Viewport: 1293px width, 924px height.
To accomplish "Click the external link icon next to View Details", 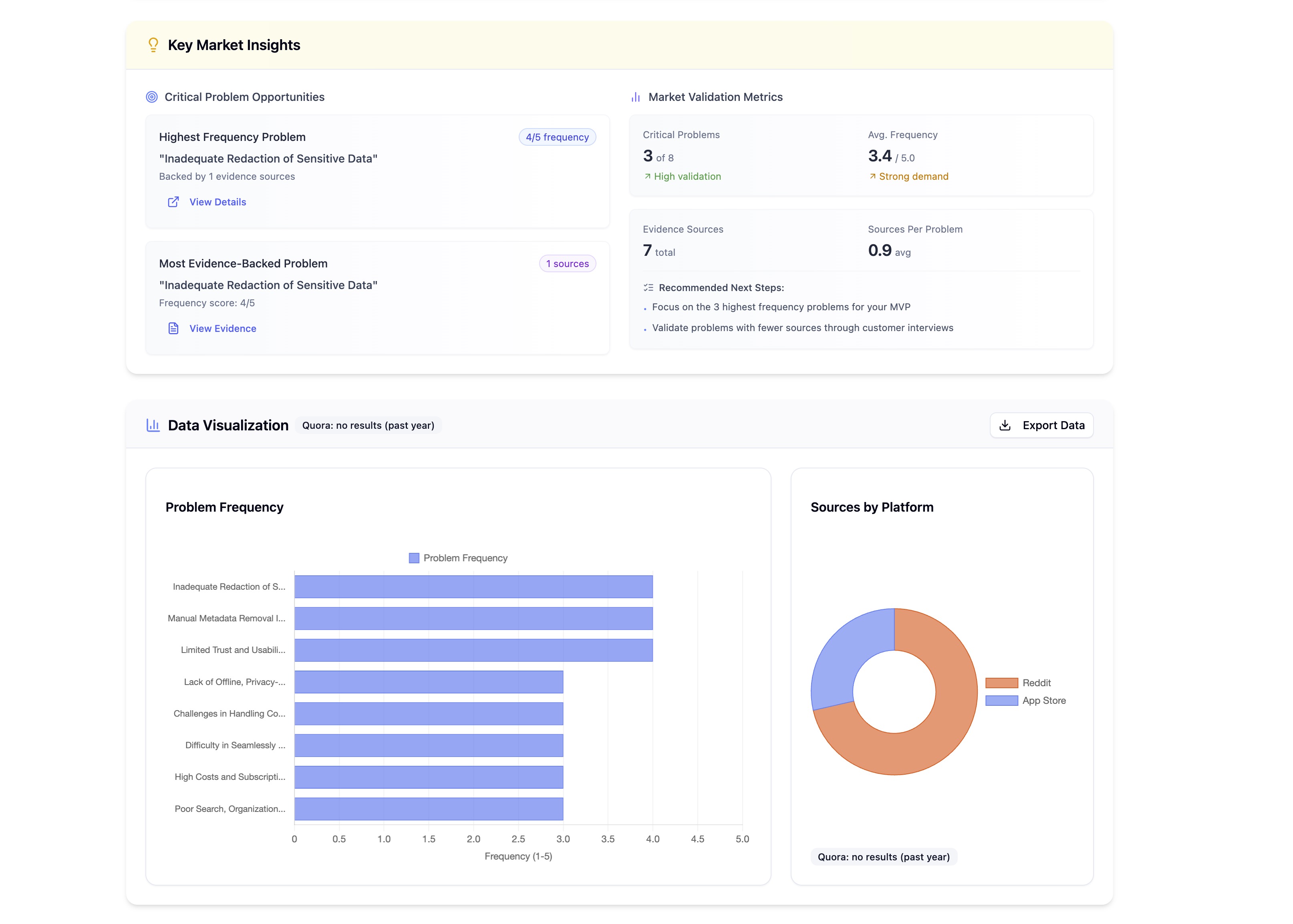I will pyautogui.click(x=173, y=202).
